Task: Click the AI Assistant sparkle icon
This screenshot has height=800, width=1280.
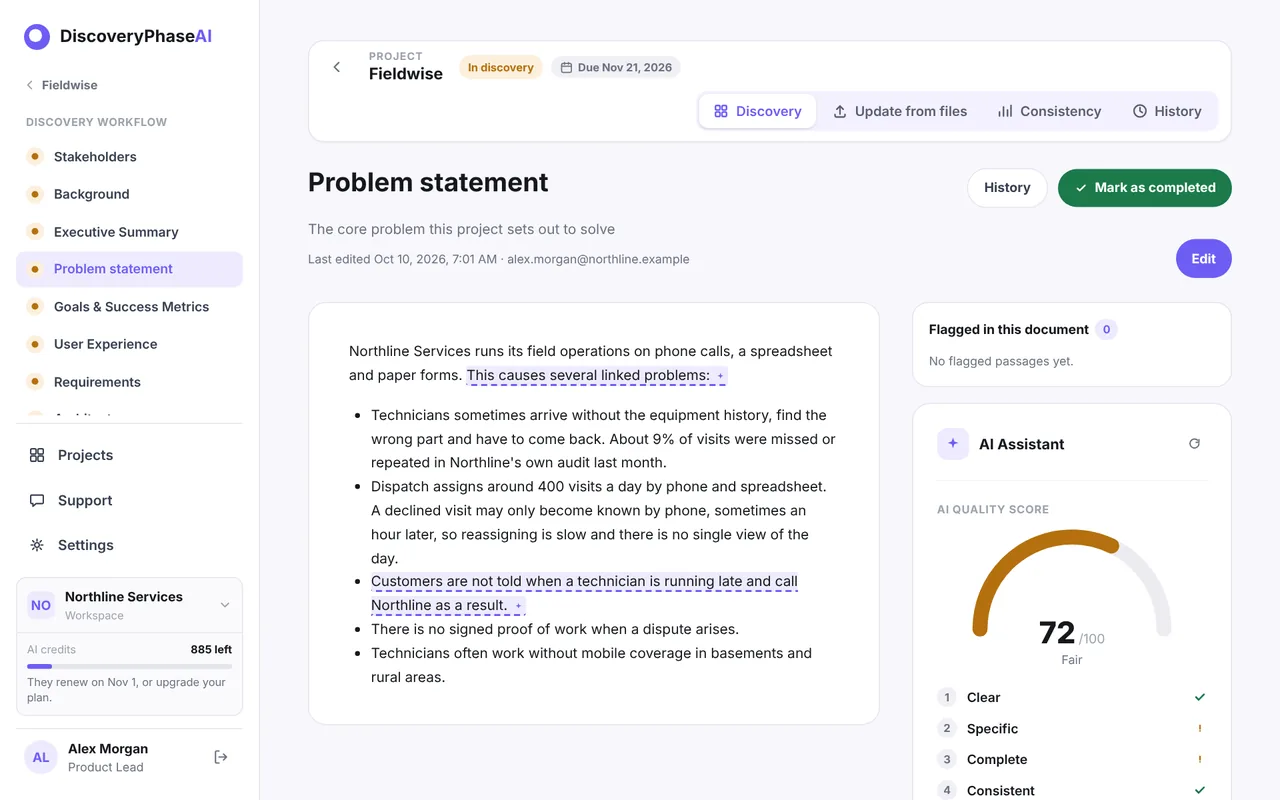Action: click(x=953, y=443)
